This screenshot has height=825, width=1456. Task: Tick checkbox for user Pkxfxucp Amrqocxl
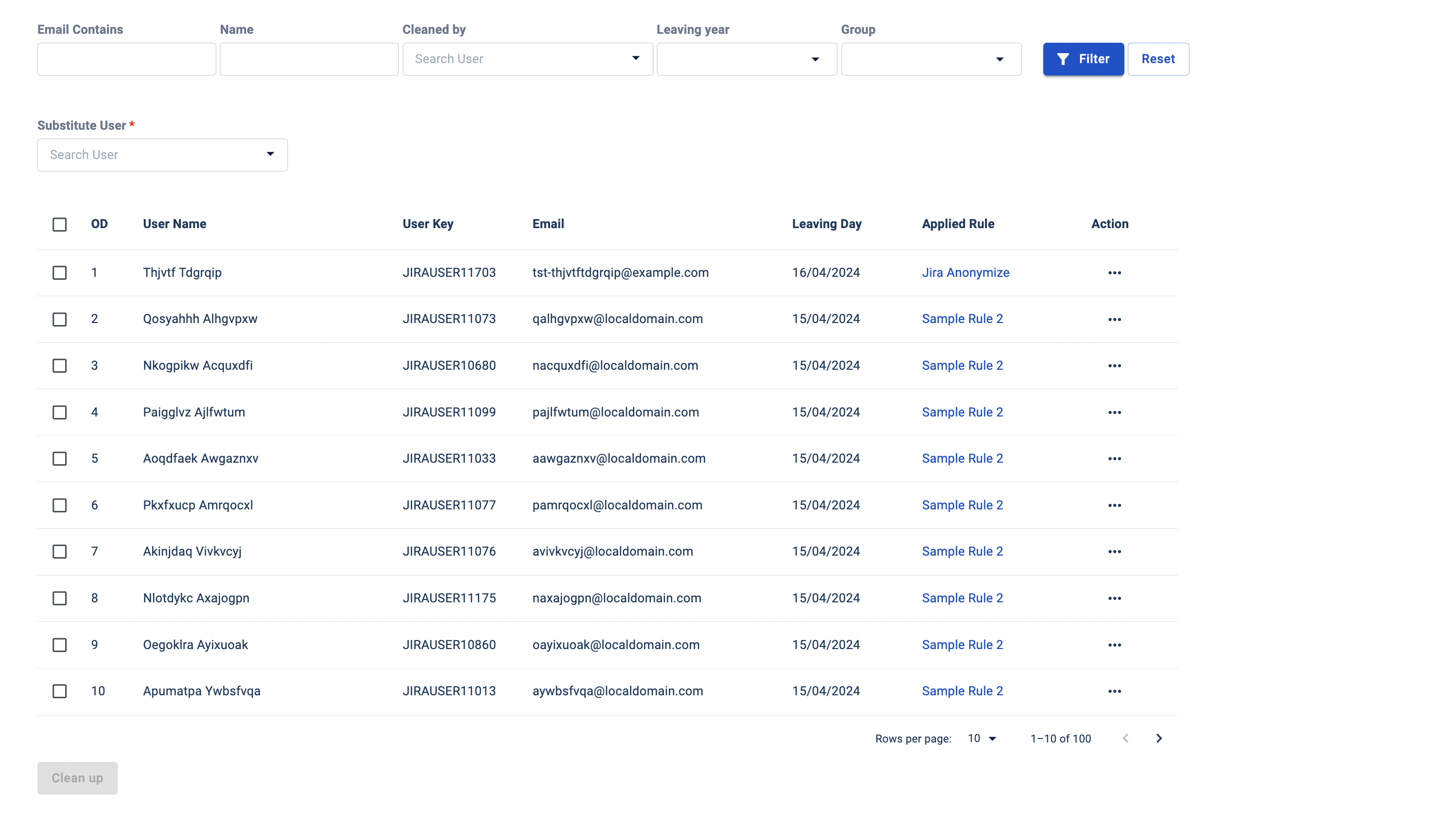click(x=60, y=505)
